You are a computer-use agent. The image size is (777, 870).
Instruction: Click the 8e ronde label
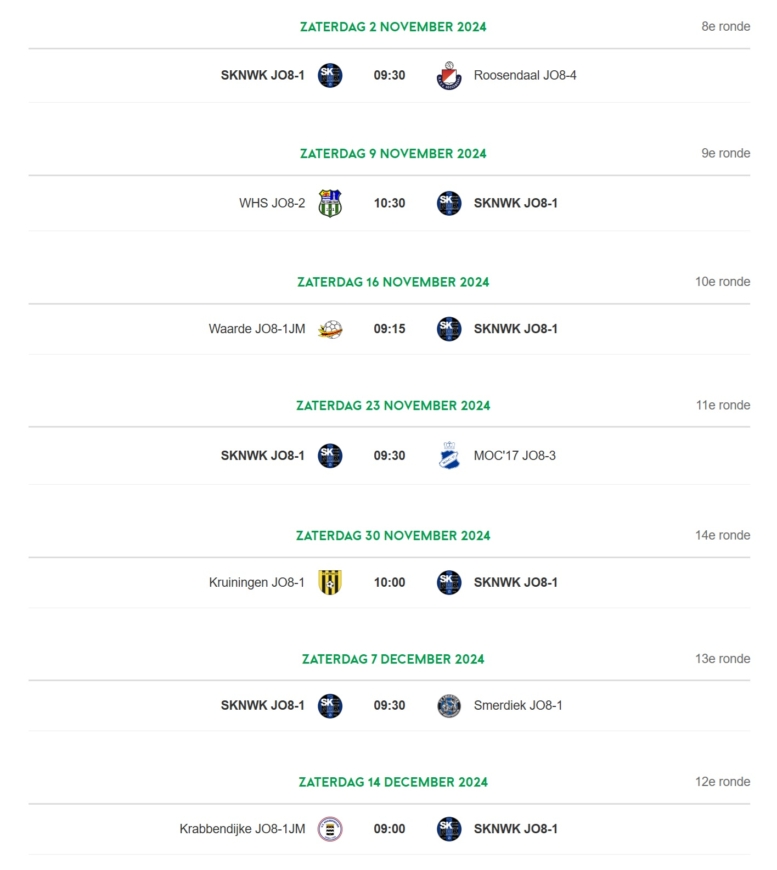click(x=725, y=27)
